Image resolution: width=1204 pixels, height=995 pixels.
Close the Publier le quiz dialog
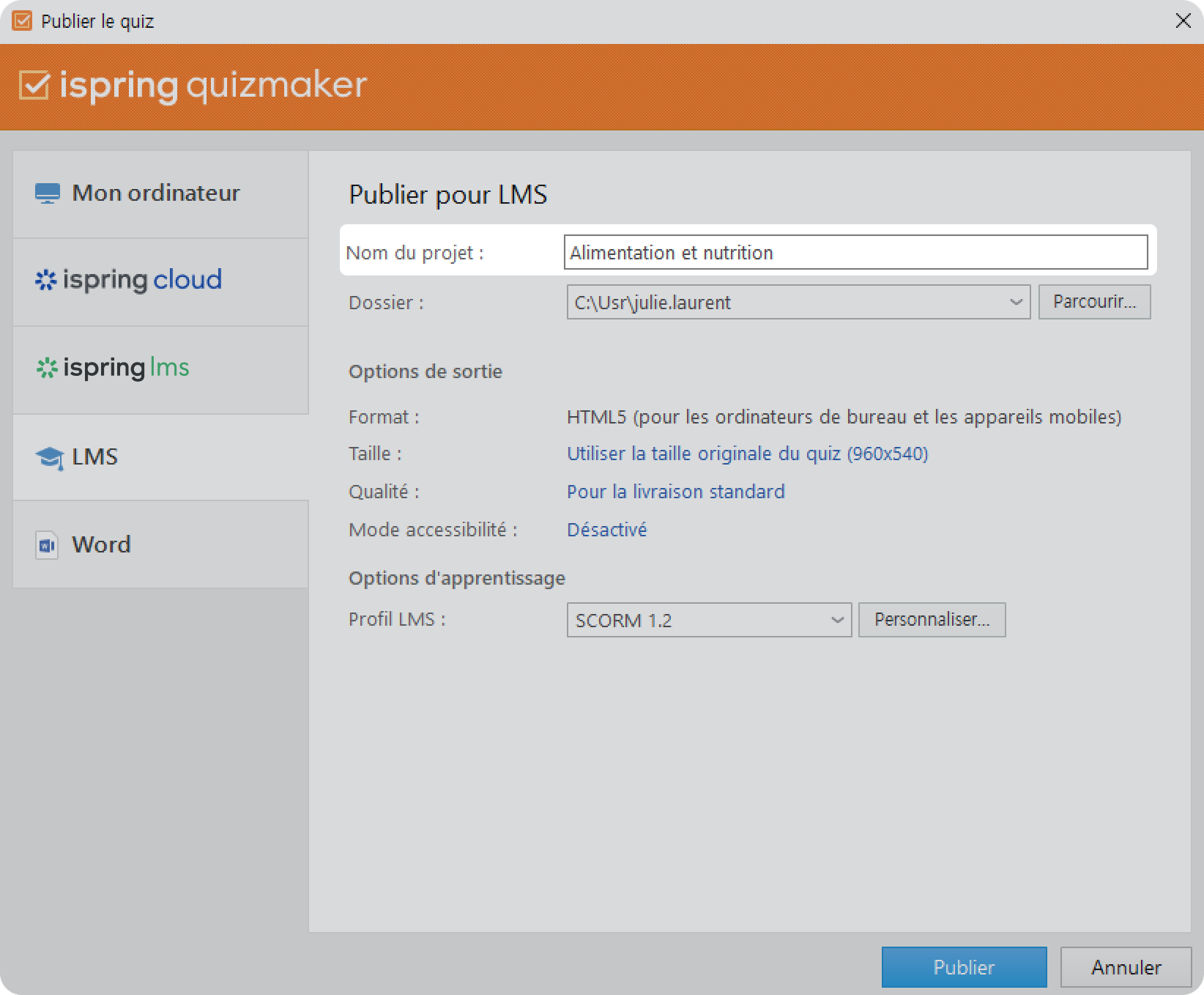1183,21
